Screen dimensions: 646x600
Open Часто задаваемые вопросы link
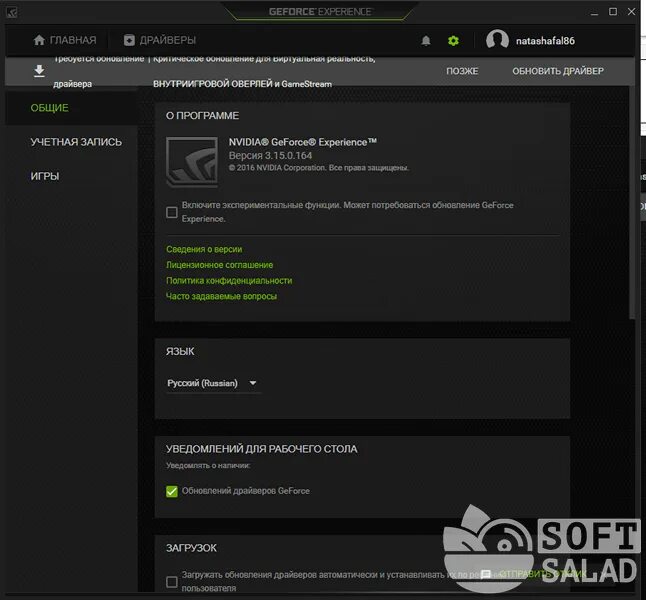point(221,296)
